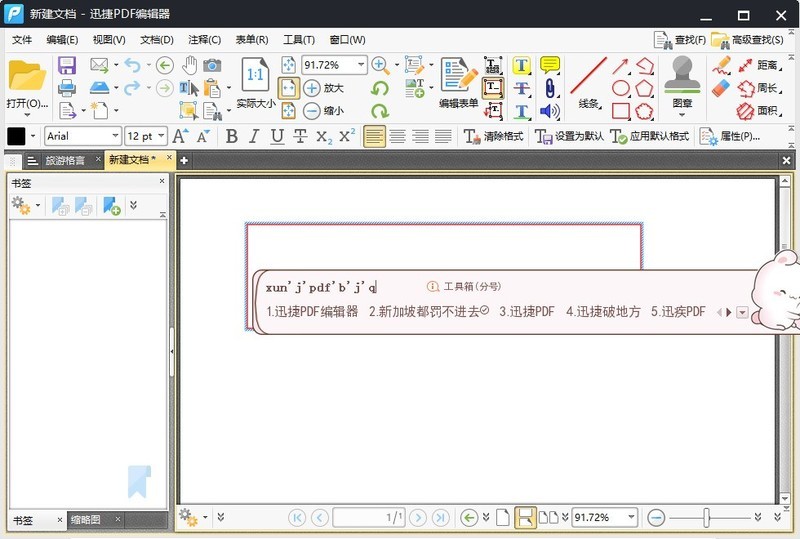The width and height of the screenshot is (800, 539).
Task: Open the 12 pt font size dropdown
Action: pyautogui.click(x=160, y=136)
